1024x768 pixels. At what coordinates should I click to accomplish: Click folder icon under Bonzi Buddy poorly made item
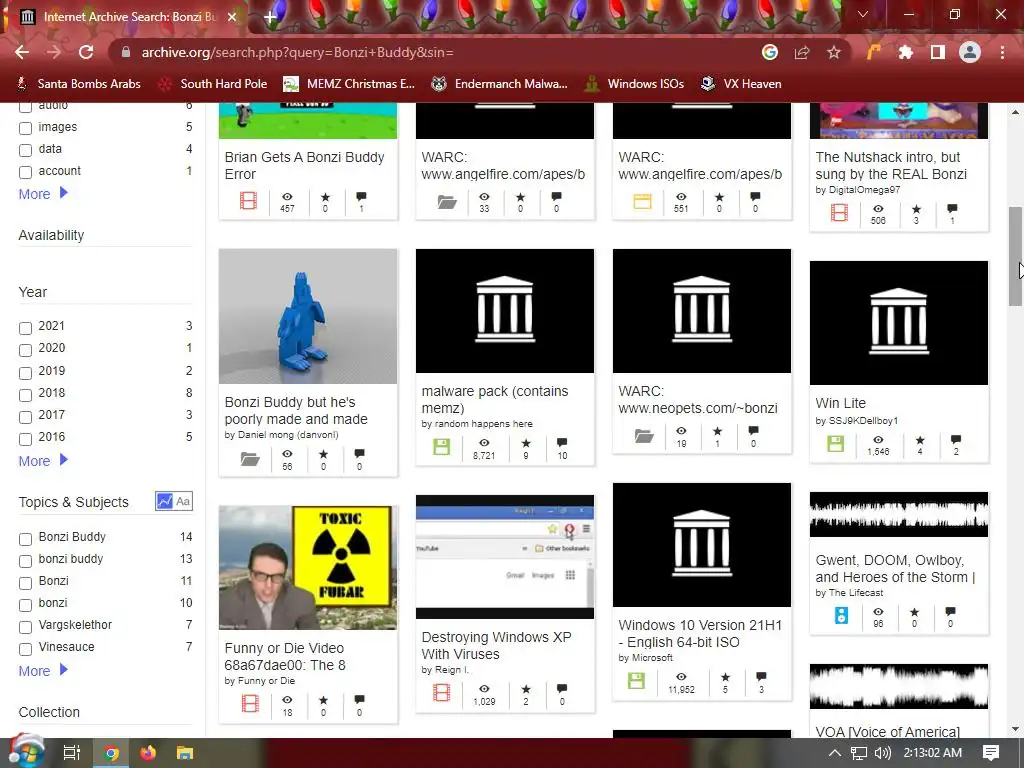click(250, 459)
